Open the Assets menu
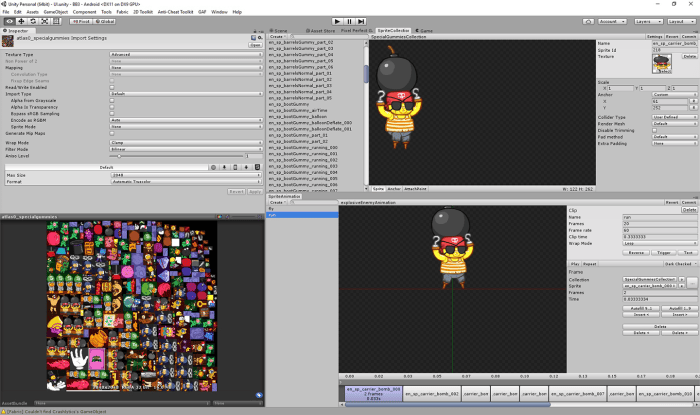Screen dimensions: 700x415 tap(33, 12)
